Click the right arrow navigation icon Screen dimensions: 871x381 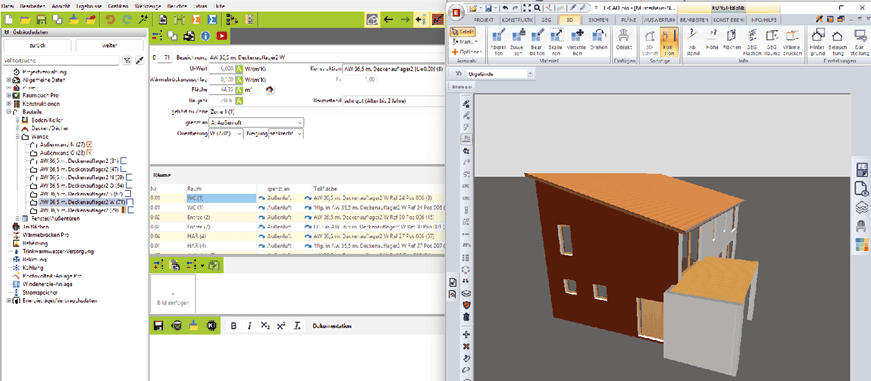(x=405, y=19)
